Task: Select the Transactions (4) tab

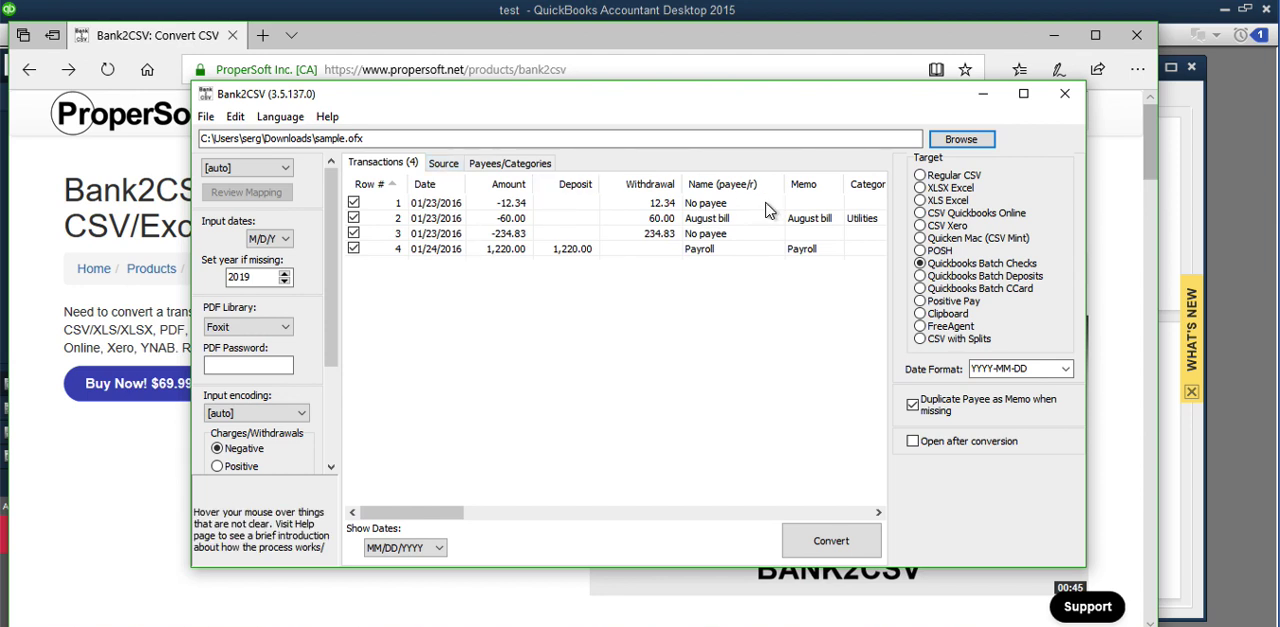Action: point(383,163)
